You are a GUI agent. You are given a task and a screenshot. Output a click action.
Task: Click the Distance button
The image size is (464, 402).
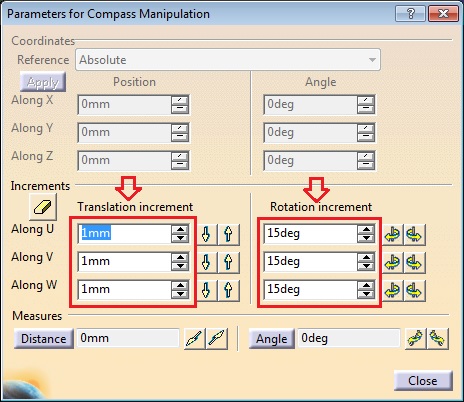44,339
